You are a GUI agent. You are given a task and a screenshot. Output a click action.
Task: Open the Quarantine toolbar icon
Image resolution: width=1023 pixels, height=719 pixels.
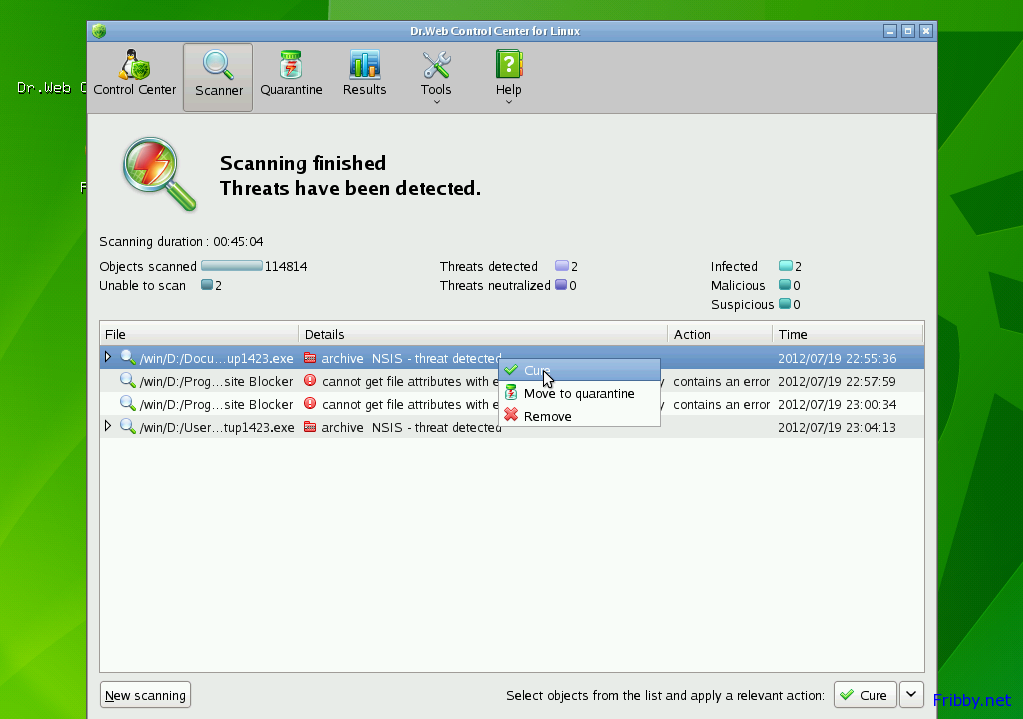291,66
